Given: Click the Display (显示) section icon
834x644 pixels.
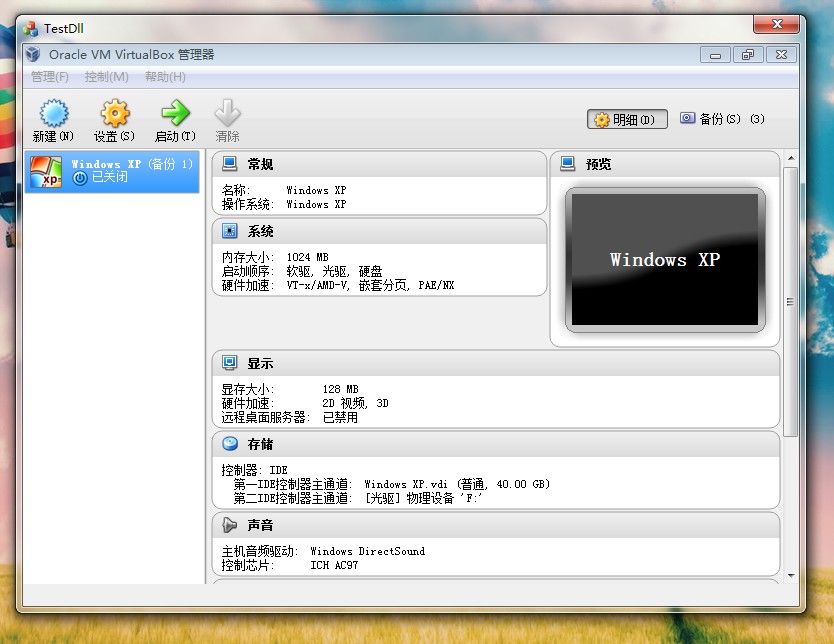Looking at the screenshot, I should (x=230, y=363).
